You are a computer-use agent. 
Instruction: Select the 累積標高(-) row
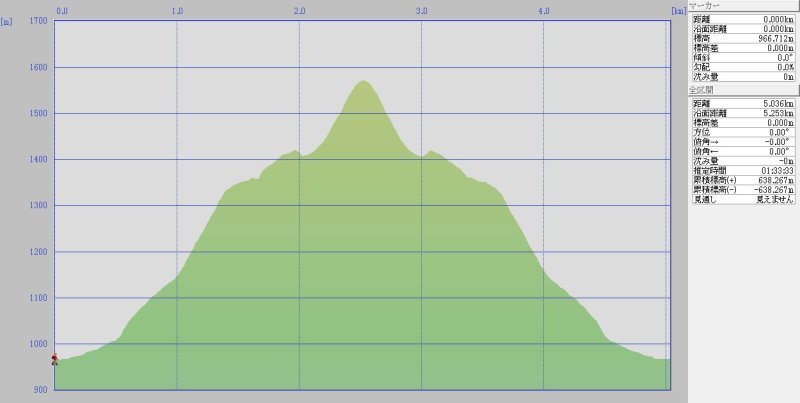[x=744, y=190]
